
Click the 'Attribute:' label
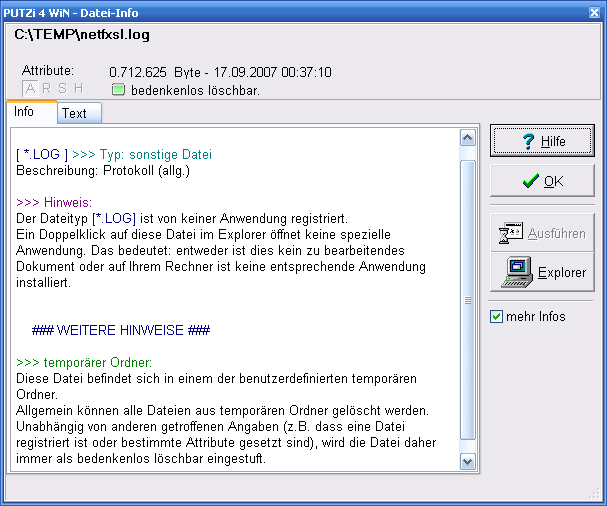(x=48, y=70)
